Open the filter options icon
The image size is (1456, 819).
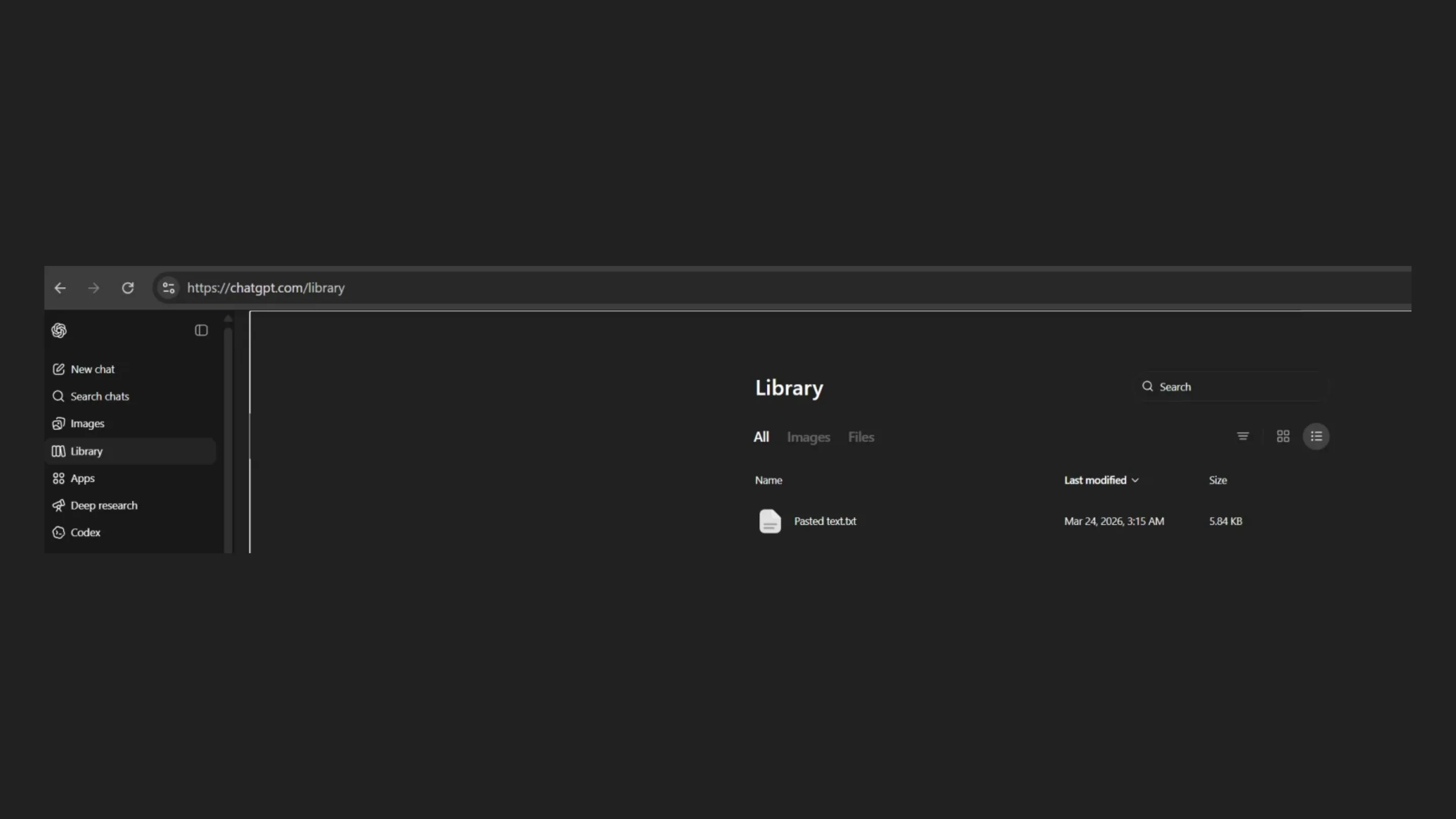(1242, 436)
